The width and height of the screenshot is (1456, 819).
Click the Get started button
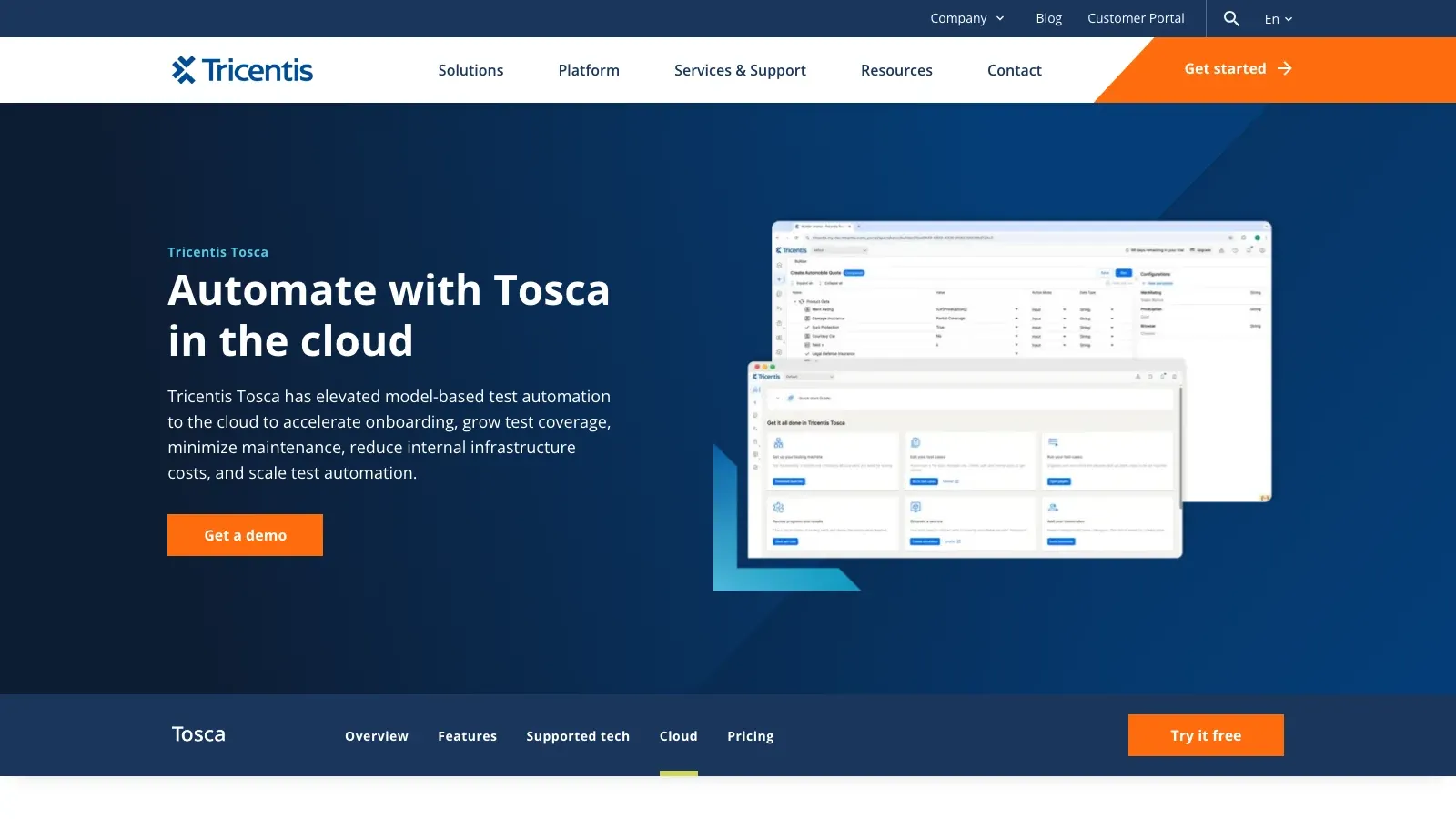click(1238, 68)
